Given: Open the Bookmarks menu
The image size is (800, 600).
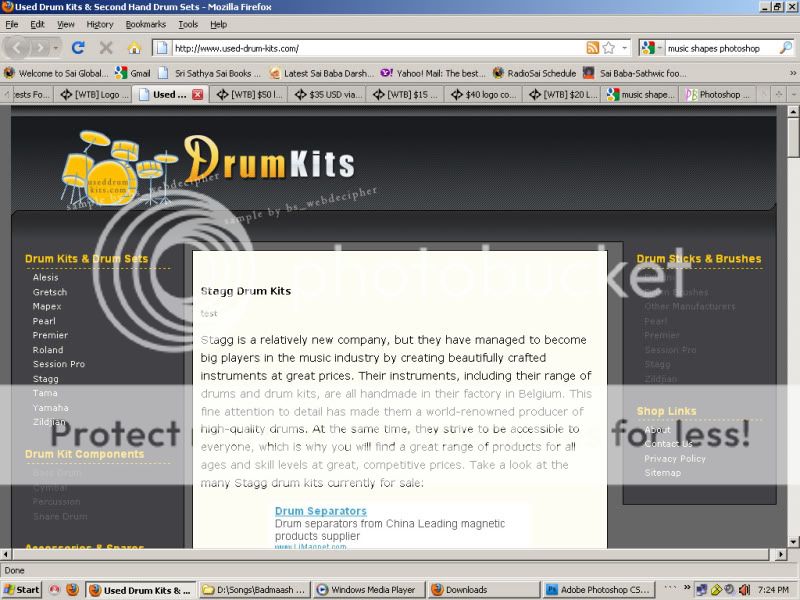Looking at the screenshot, I should click(146, 24).
